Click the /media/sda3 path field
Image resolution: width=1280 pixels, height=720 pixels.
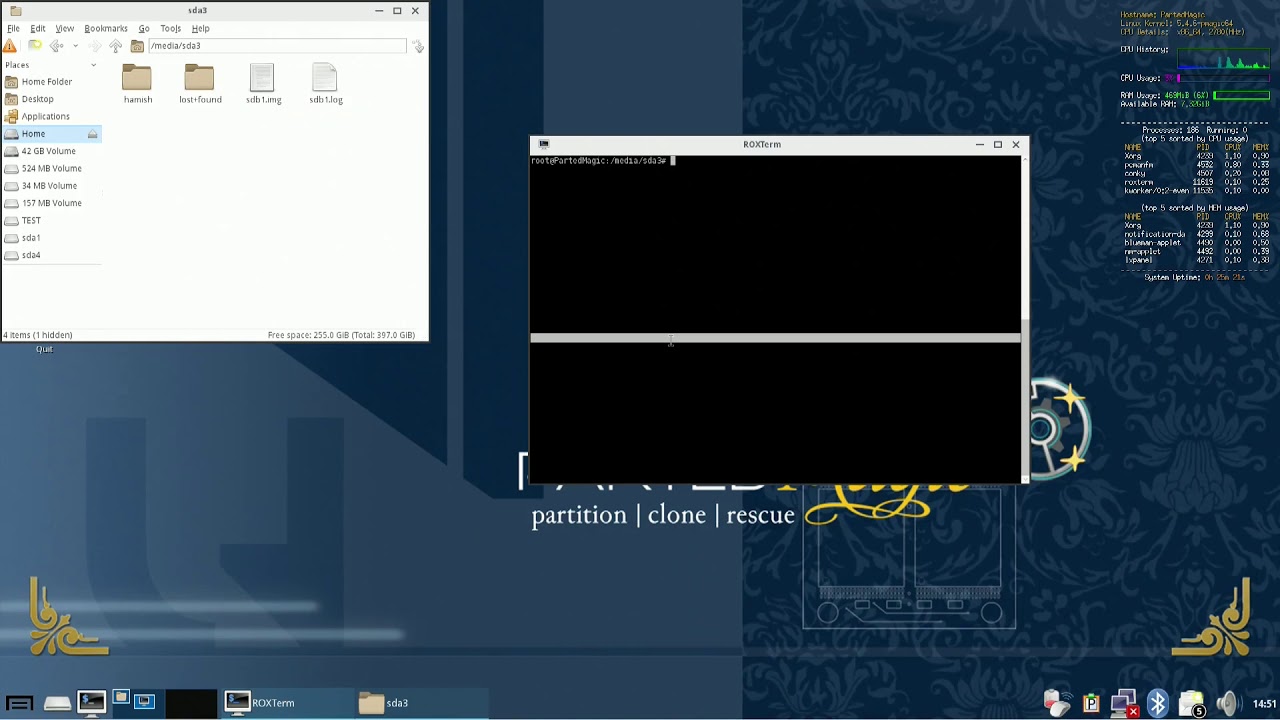[x=277, y=46]
